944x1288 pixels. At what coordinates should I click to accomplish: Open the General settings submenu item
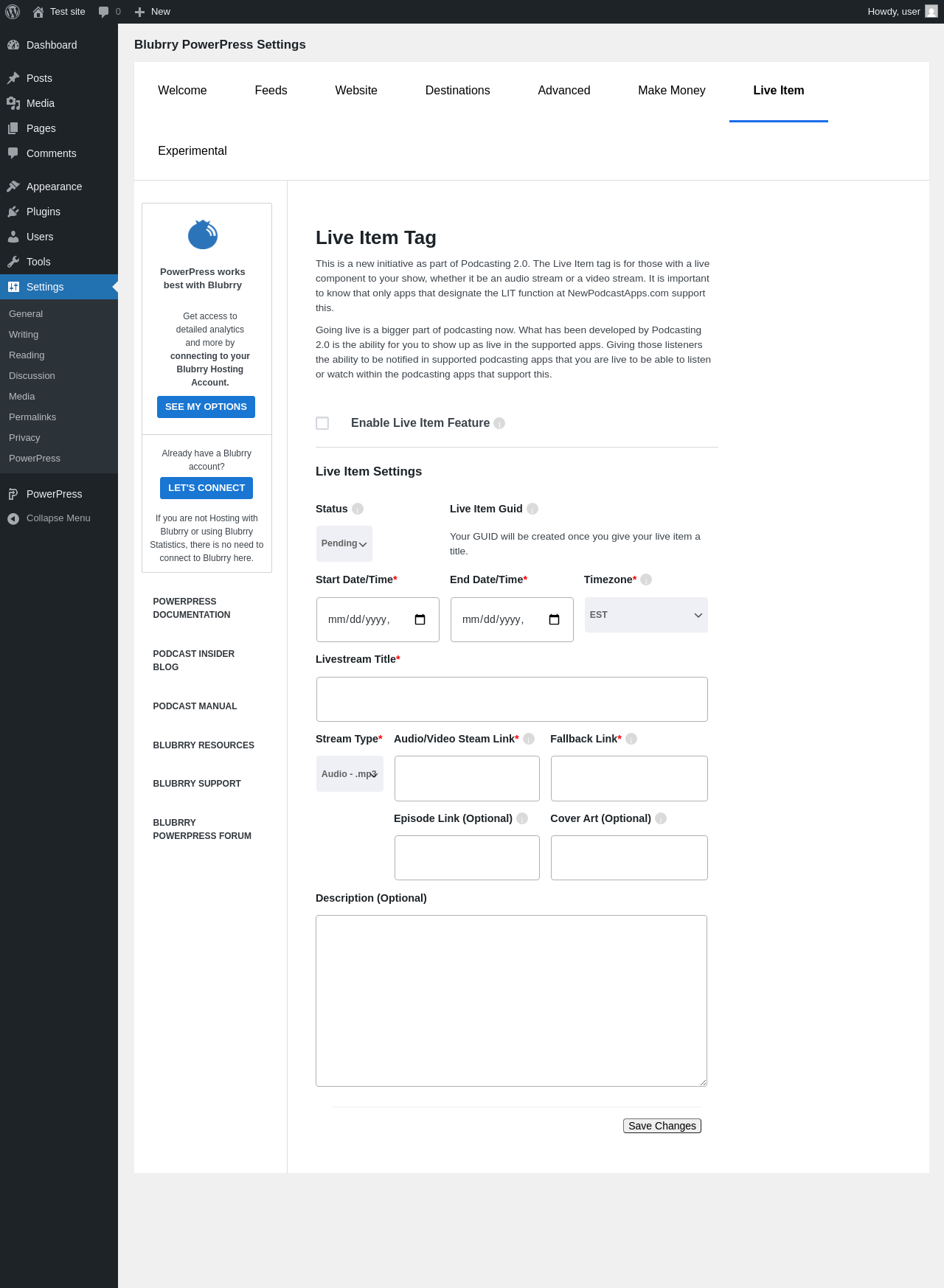click(26, 314)
